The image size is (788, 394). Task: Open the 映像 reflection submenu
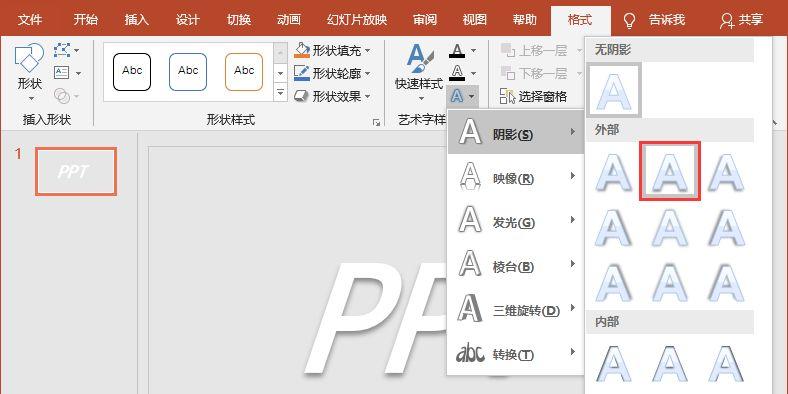pos(516,178)
